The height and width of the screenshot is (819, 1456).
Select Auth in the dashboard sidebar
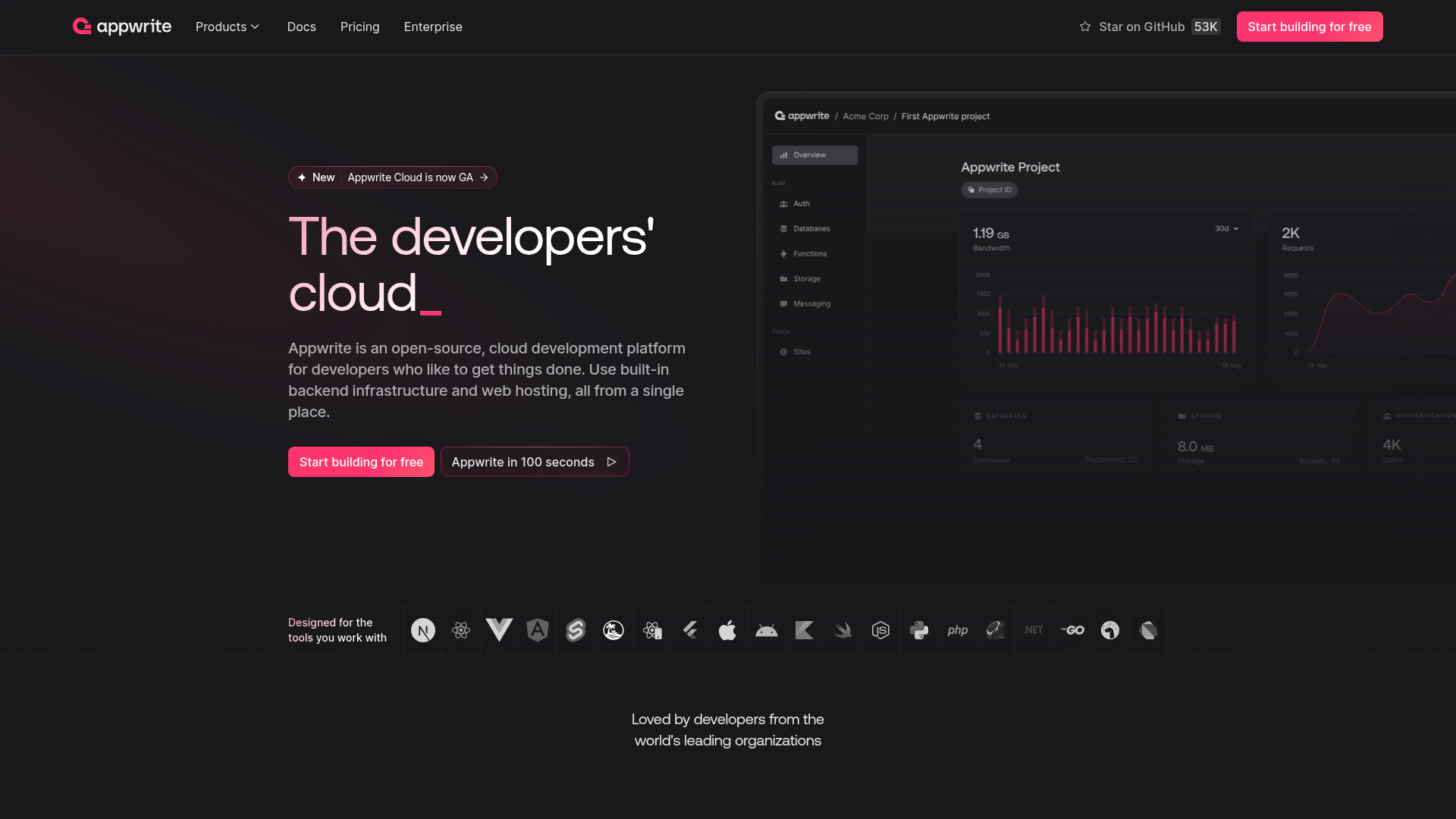pos(802,203)
